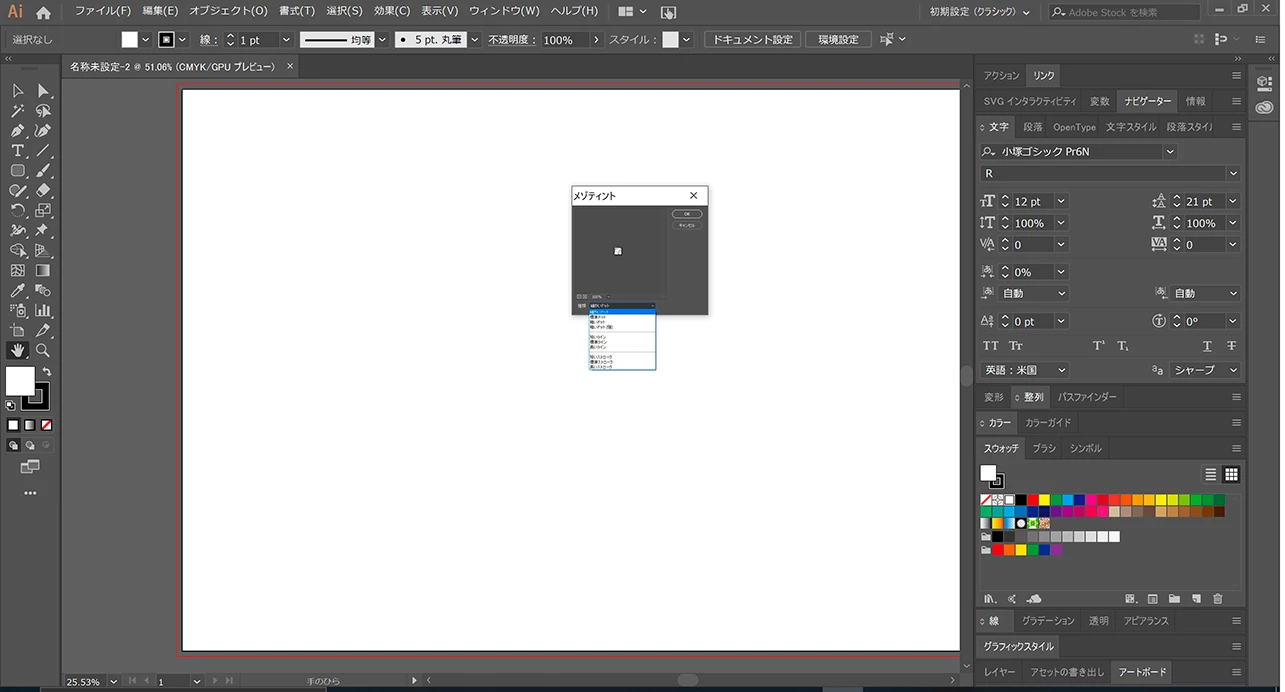Open font family 小塚ゴシック Pr6N dropdown
Viewport: 1285px width, 692px height.
tap(1170, 152)
